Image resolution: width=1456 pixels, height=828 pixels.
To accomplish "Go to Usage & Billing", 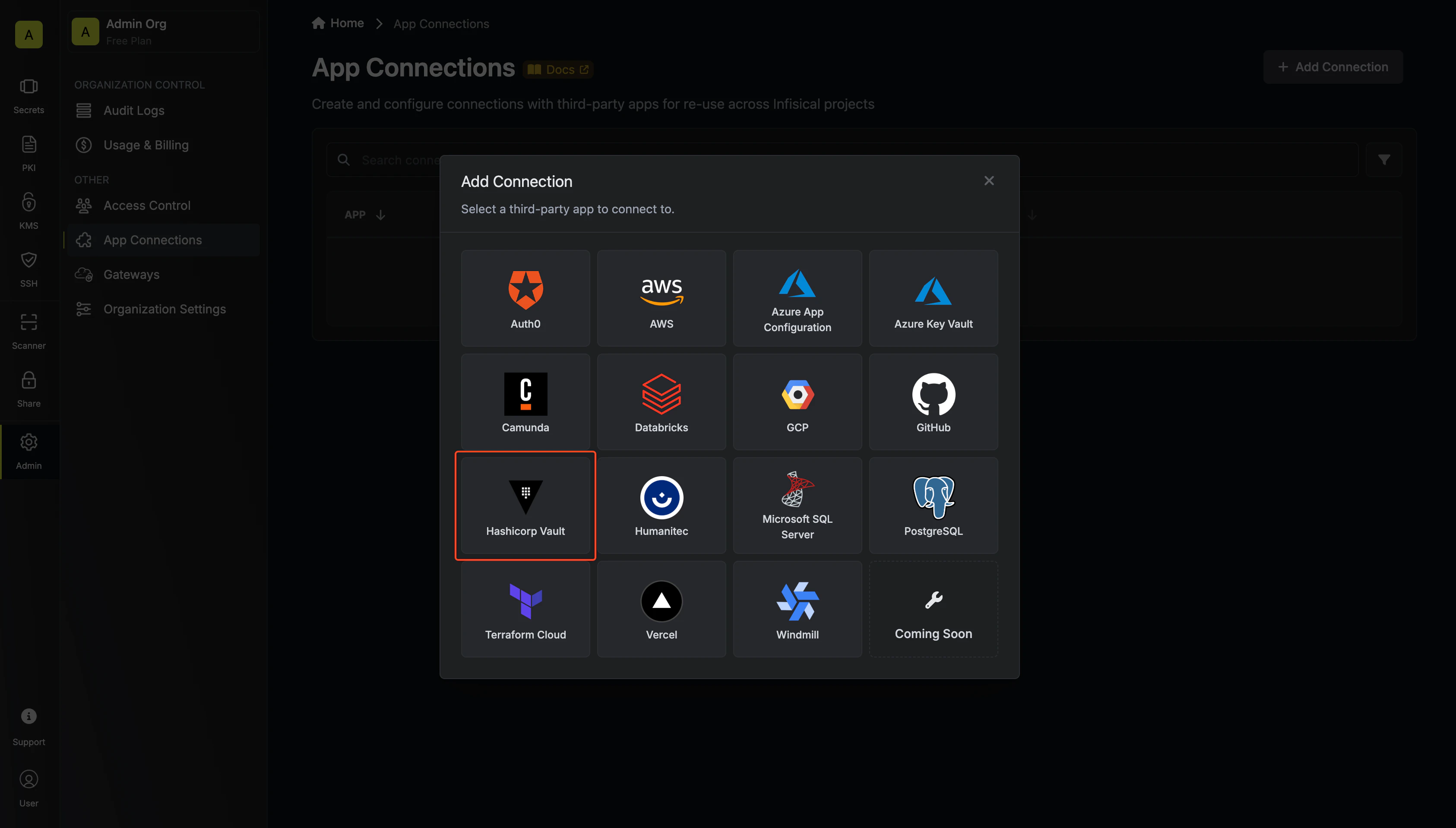I will click(x=164, y=145).
